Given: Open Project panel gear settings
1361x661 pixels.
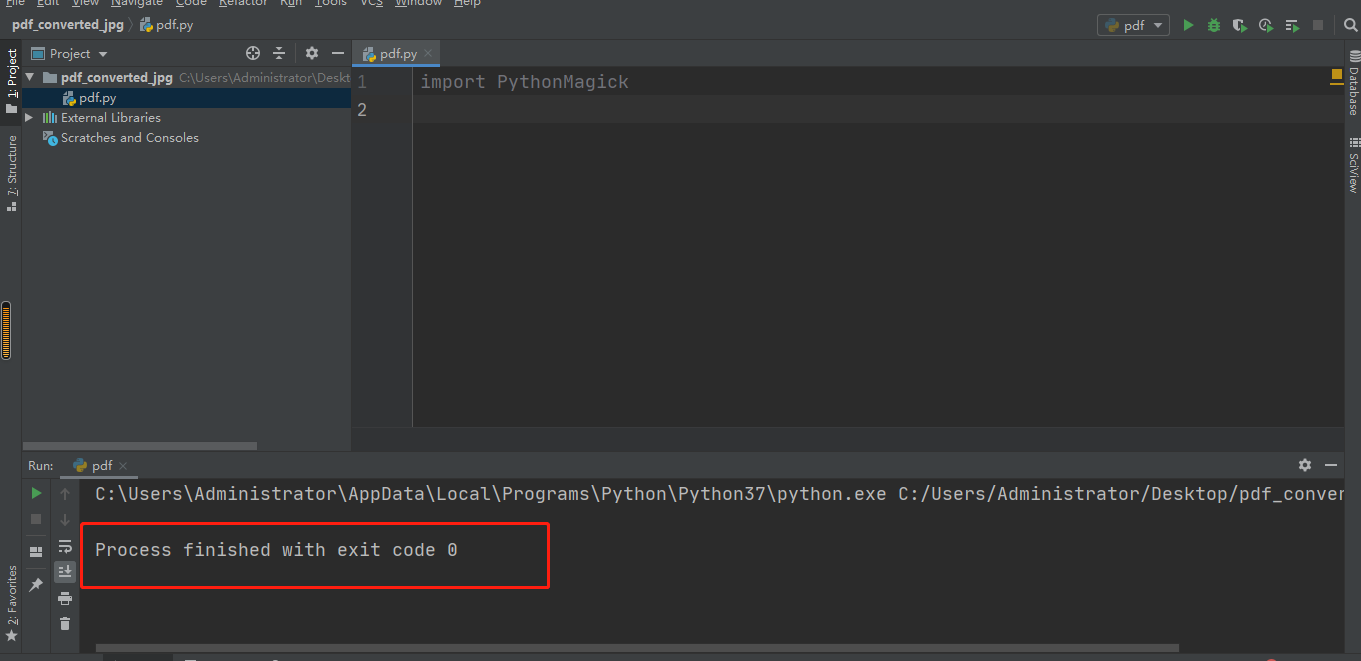Looking at the screenshot, I should pyautogui.click(x=312, y=54).
